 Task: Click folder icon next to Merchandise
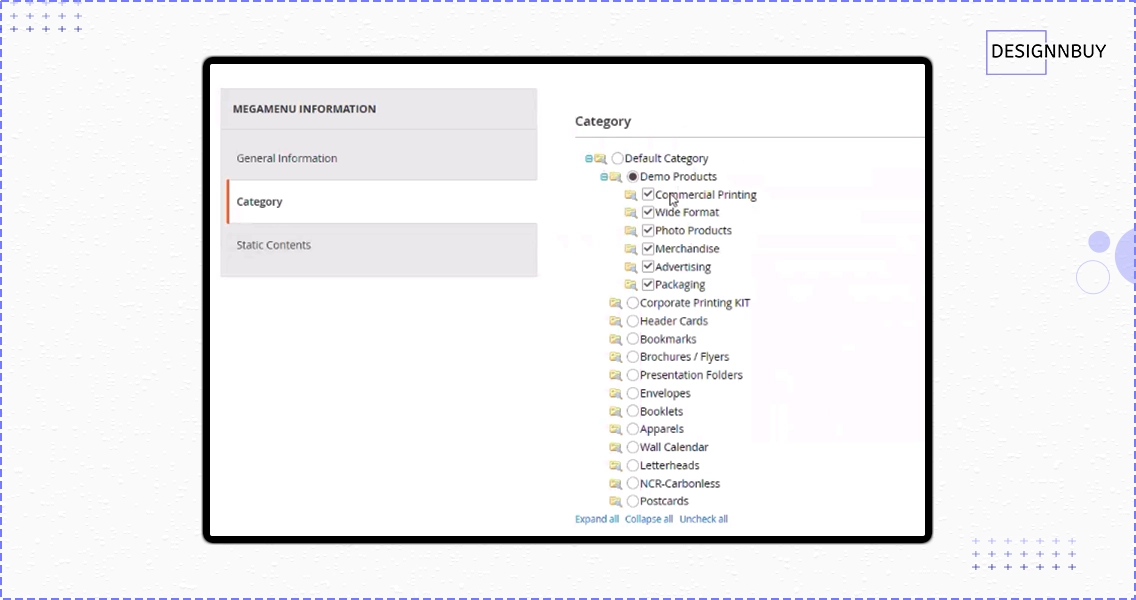point(631,249)
